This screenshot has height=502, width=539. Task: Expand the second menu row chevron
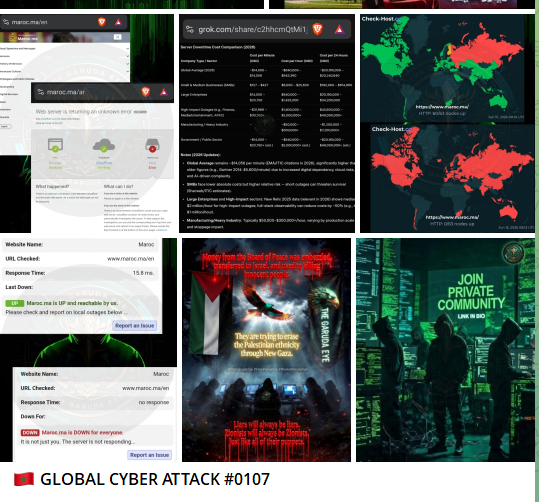click(128, 56)
